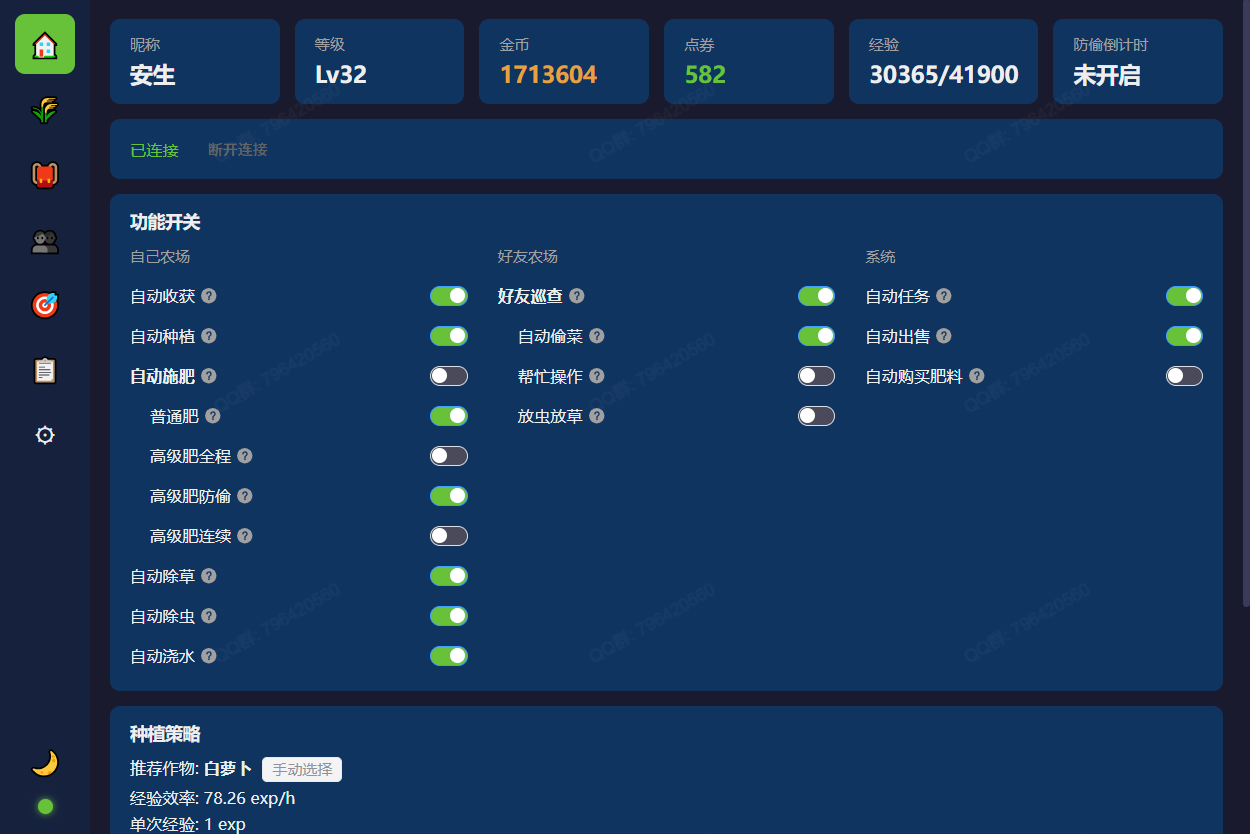Switch theme with the moon icon
The width and height of the screenshot is (1250, 834).
tap(45, 764)
